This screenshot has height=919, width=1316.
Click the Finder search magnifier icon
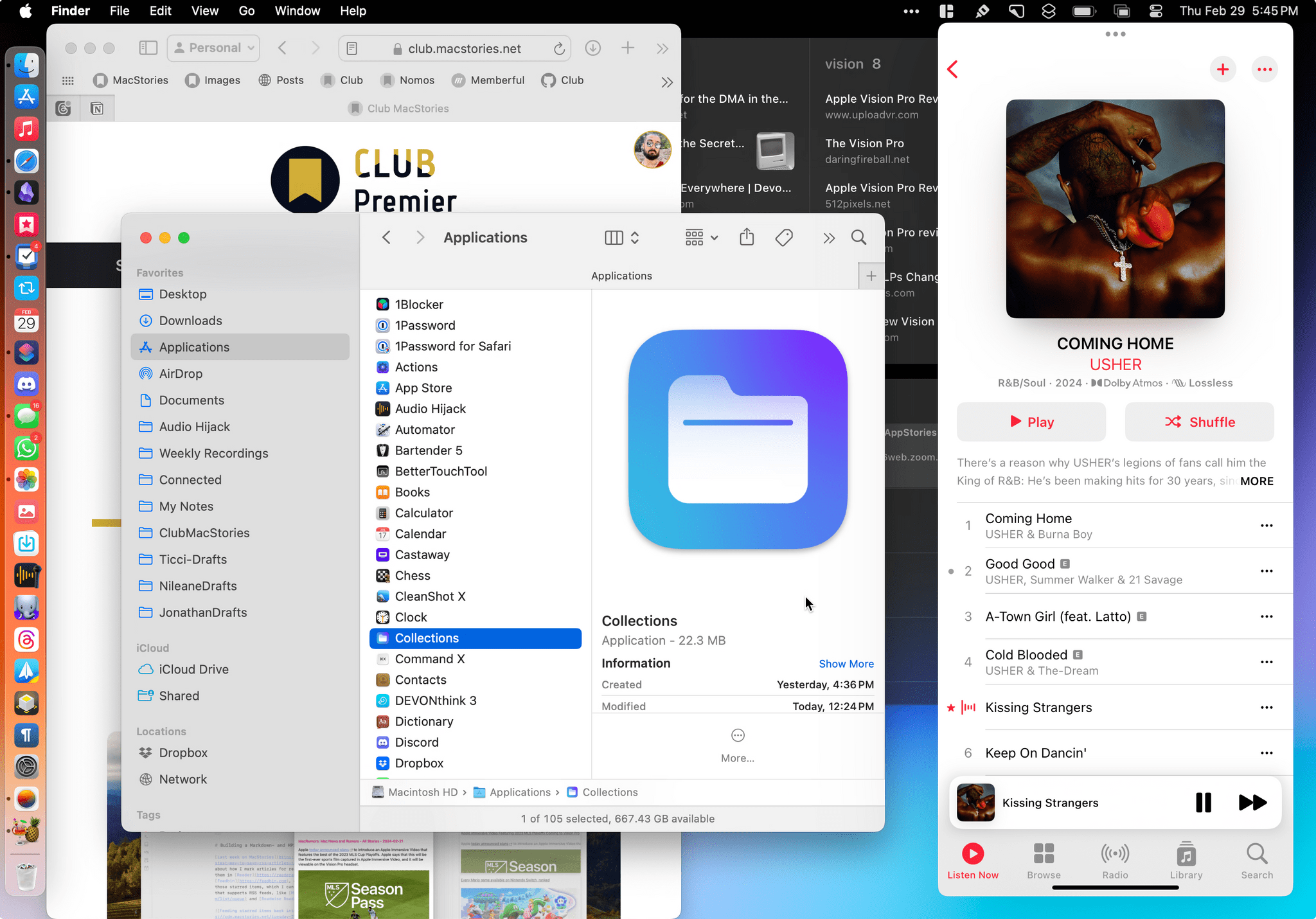(x=858, y=238)
